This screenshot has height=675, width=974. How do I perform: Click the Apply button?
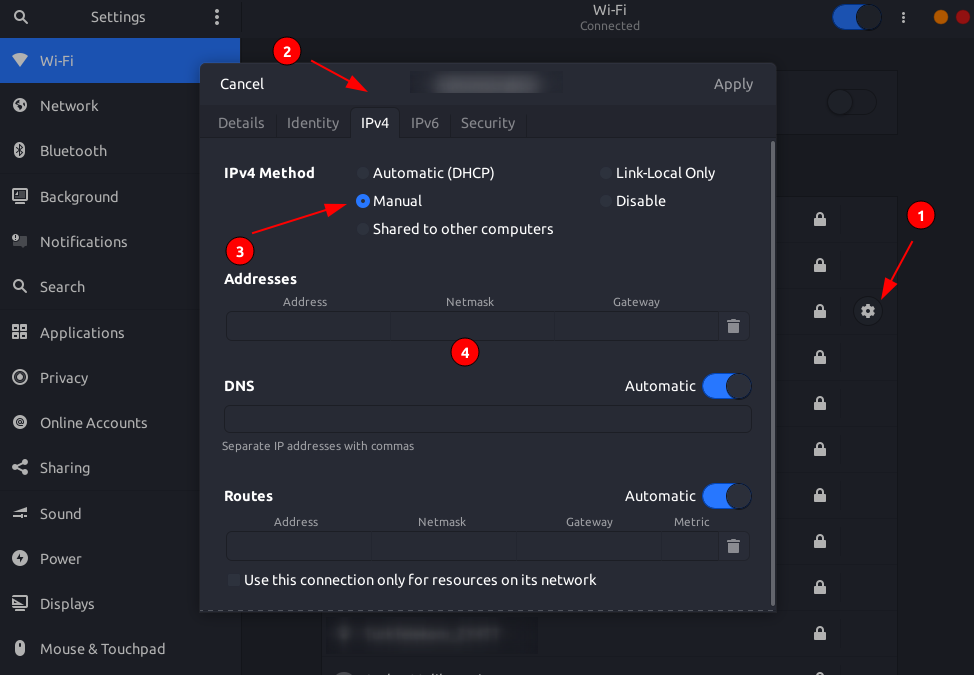[733, 84]
